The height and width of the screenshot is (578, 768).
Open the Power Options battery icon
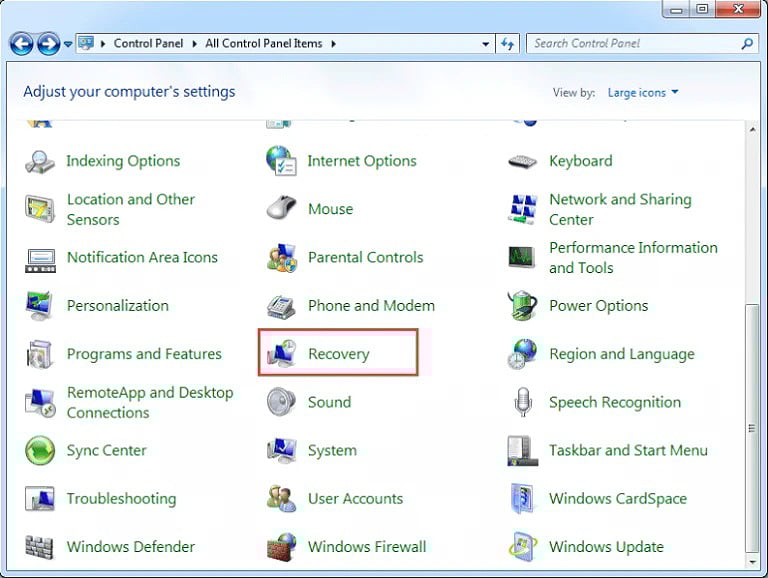coord(523,305)
